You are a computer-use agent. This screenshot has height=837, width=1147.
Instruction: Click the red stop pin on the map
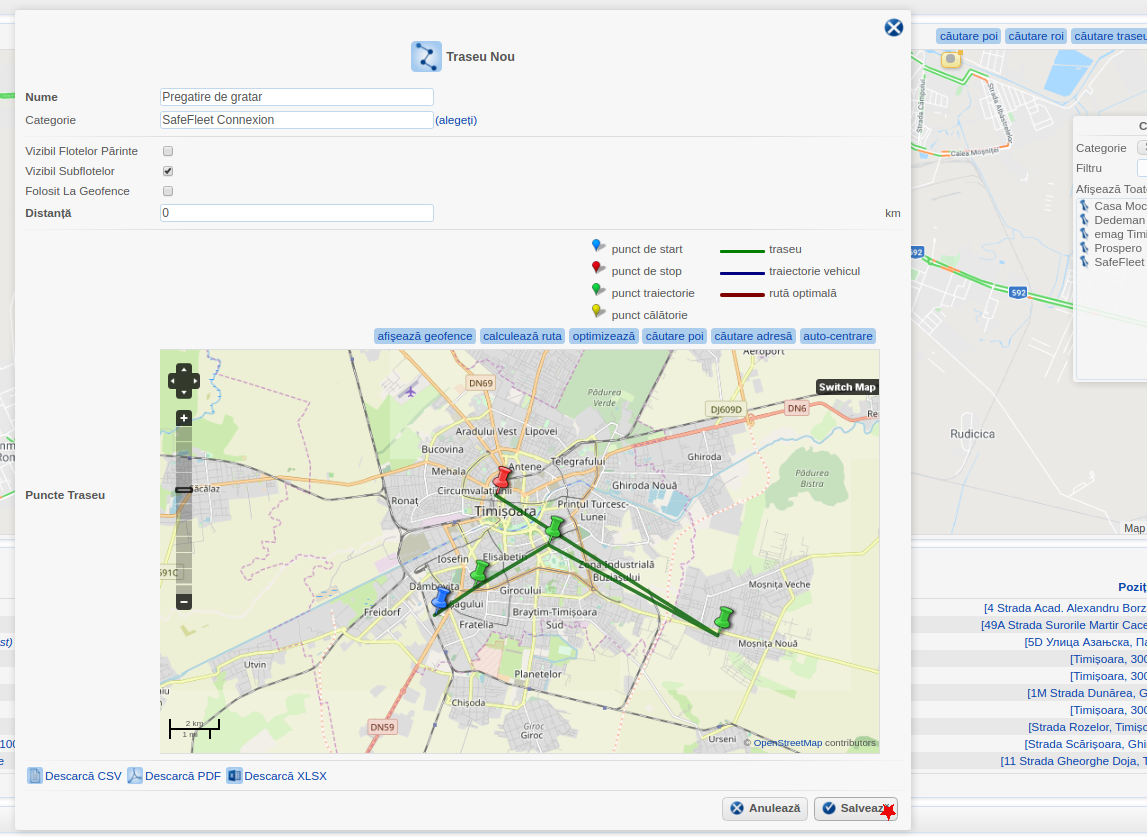pyautogui.click(x=499, y=478)
